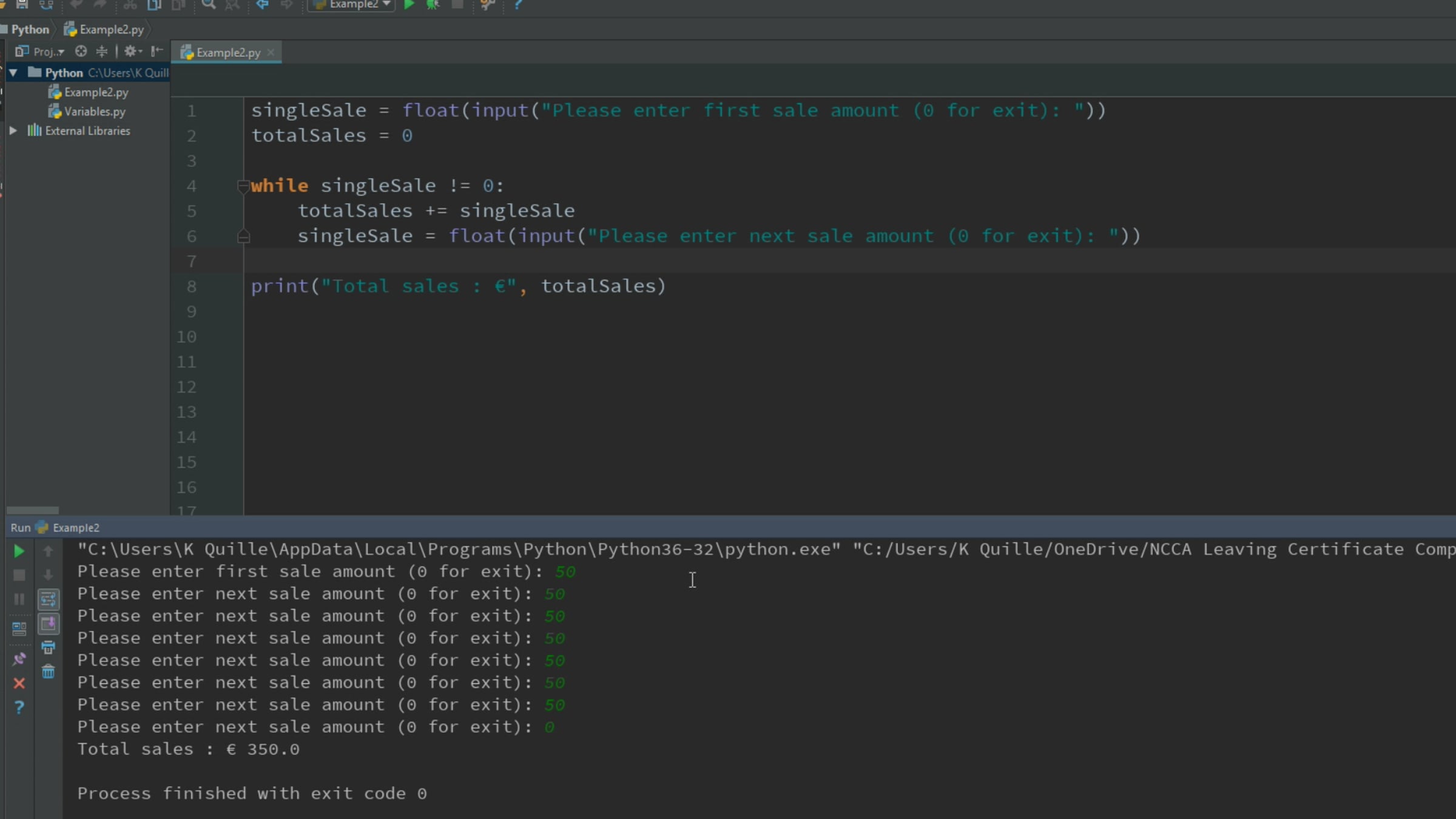Click the python.exe command line in console
1456x819 pixels.
(x=766, y=550)
